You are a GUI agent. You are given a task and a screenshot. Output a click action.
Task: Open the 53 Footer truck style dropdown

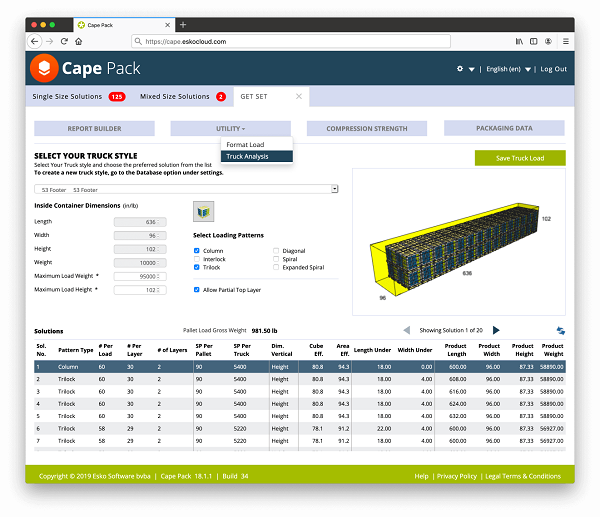tap(186, 189)
